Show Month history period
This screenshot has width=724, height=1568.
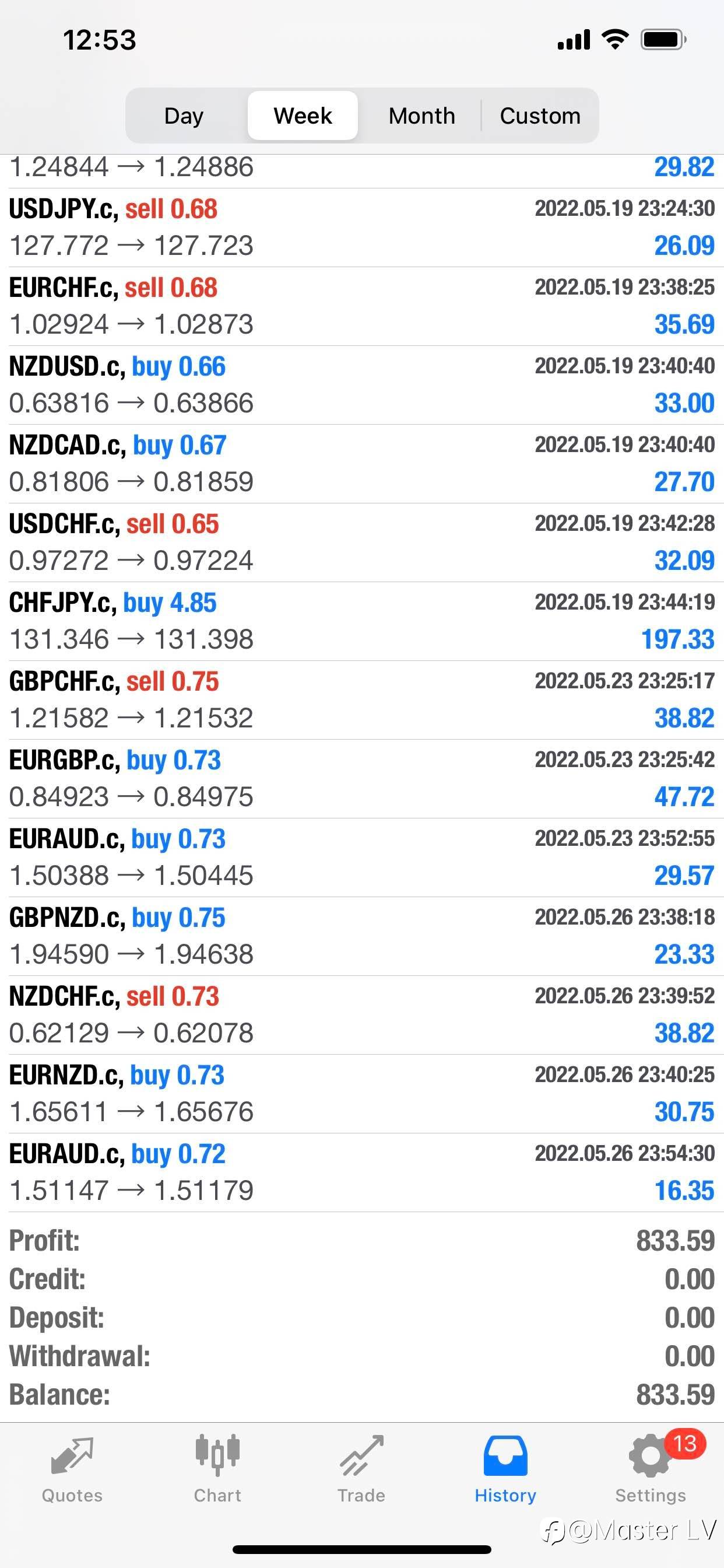pyautogui.click(x=421, y=116)
